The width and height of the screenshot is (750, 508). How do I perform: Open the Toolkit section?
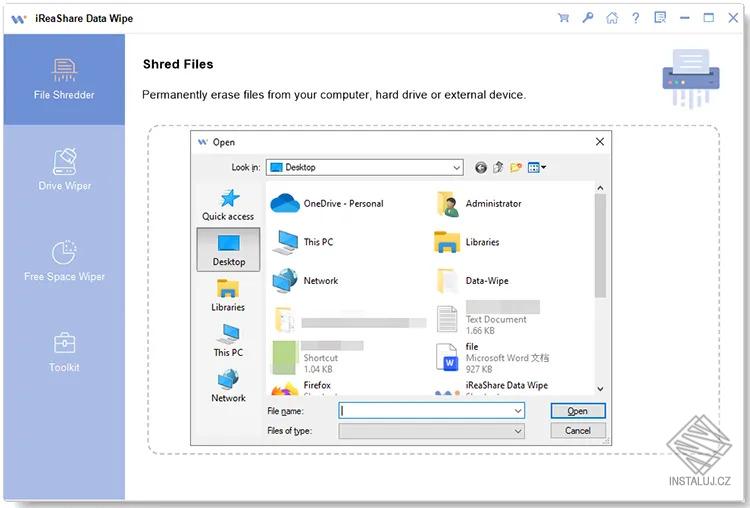click(x=64, y=352)
